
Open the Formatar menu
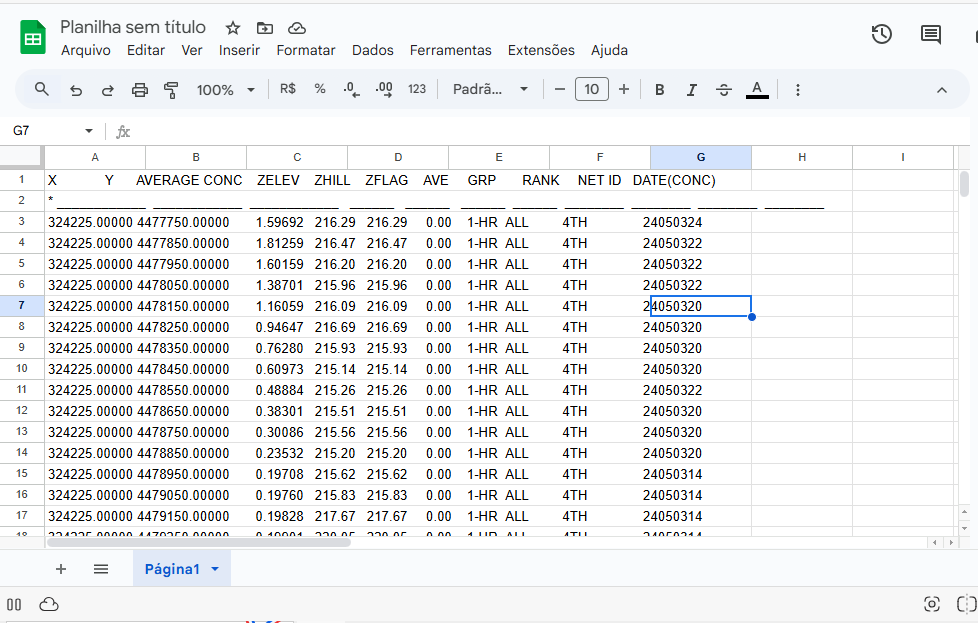(x=306, y=51)
